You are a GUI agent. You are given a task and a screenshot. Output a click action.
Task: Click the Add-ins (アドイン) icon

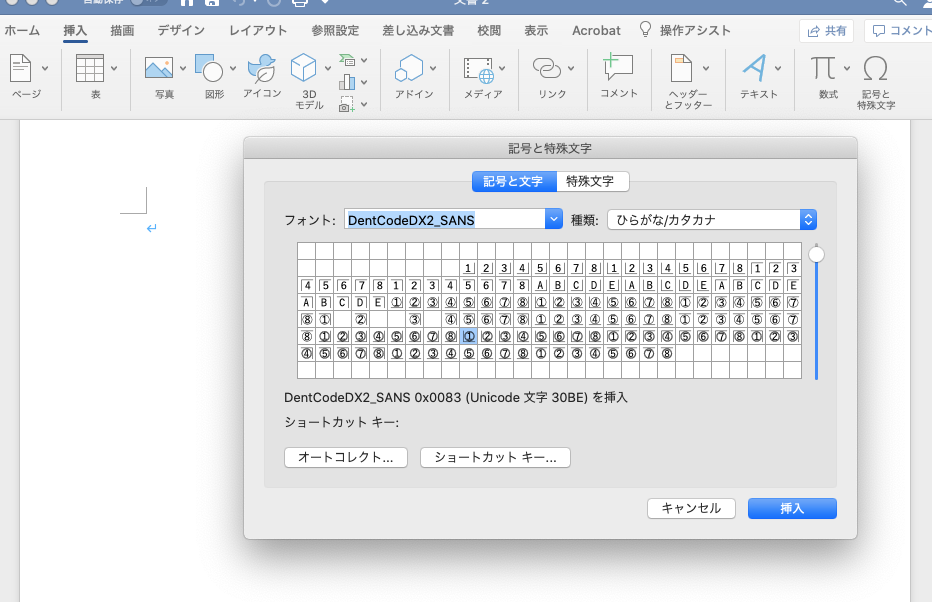[x=409, y=68]
